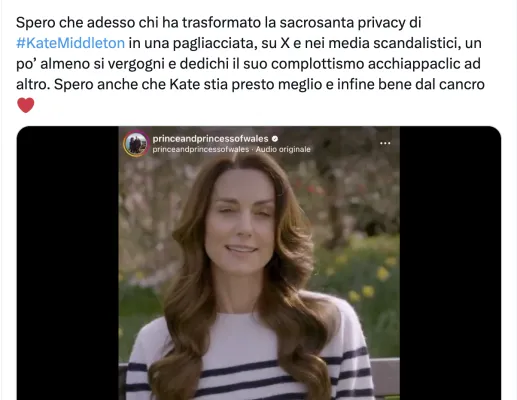
Task: Open the #KateMiddleton hashtag link
Action: [x=70, y=43]
